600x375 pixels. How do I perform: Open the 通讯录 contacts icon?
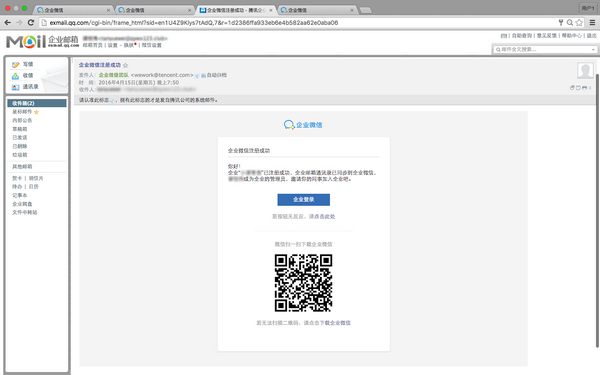tap(15, 87)
